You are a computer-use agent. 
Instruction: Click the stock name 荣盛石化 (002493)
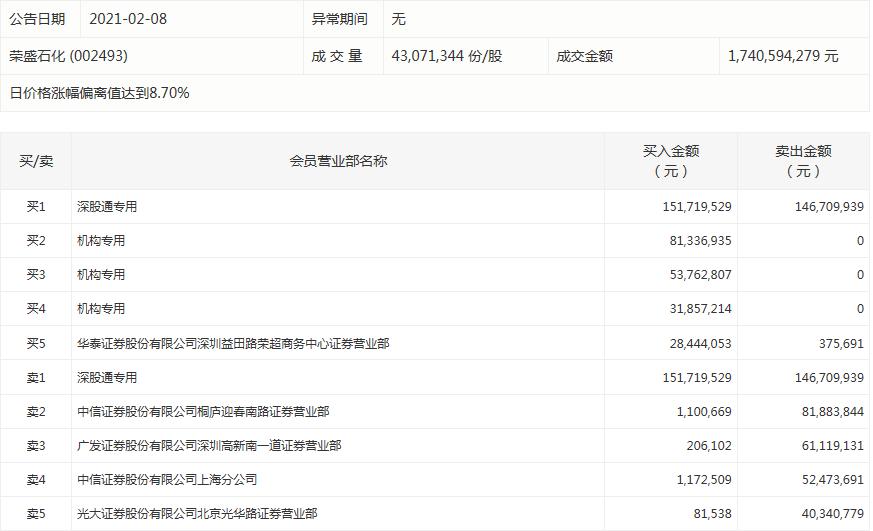69,56
